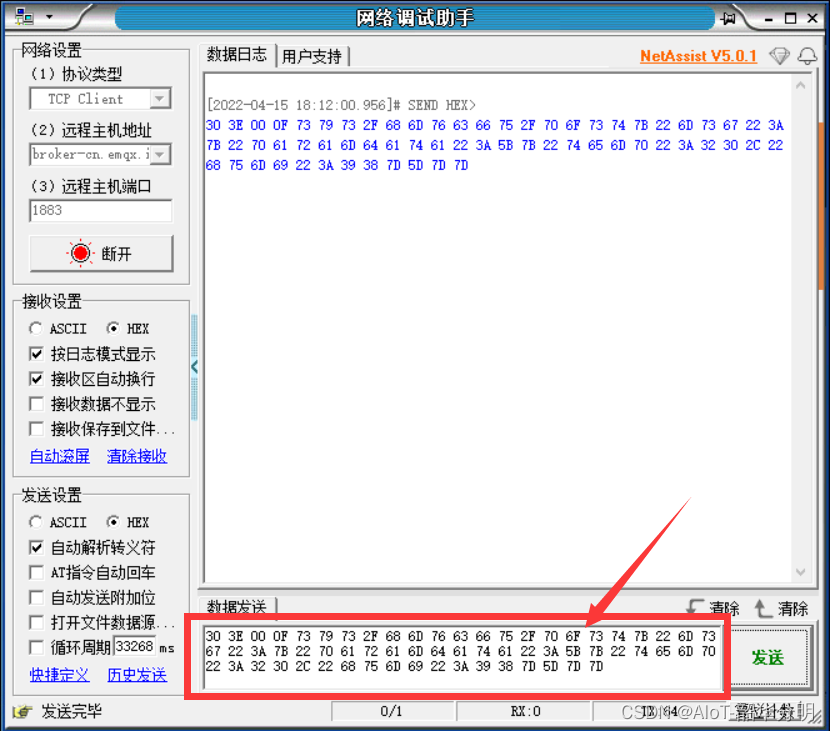Open the NetAssist V5.0.1 link
Image resolution: width=830 pixels, height=731 pixels.
(698, 56)
